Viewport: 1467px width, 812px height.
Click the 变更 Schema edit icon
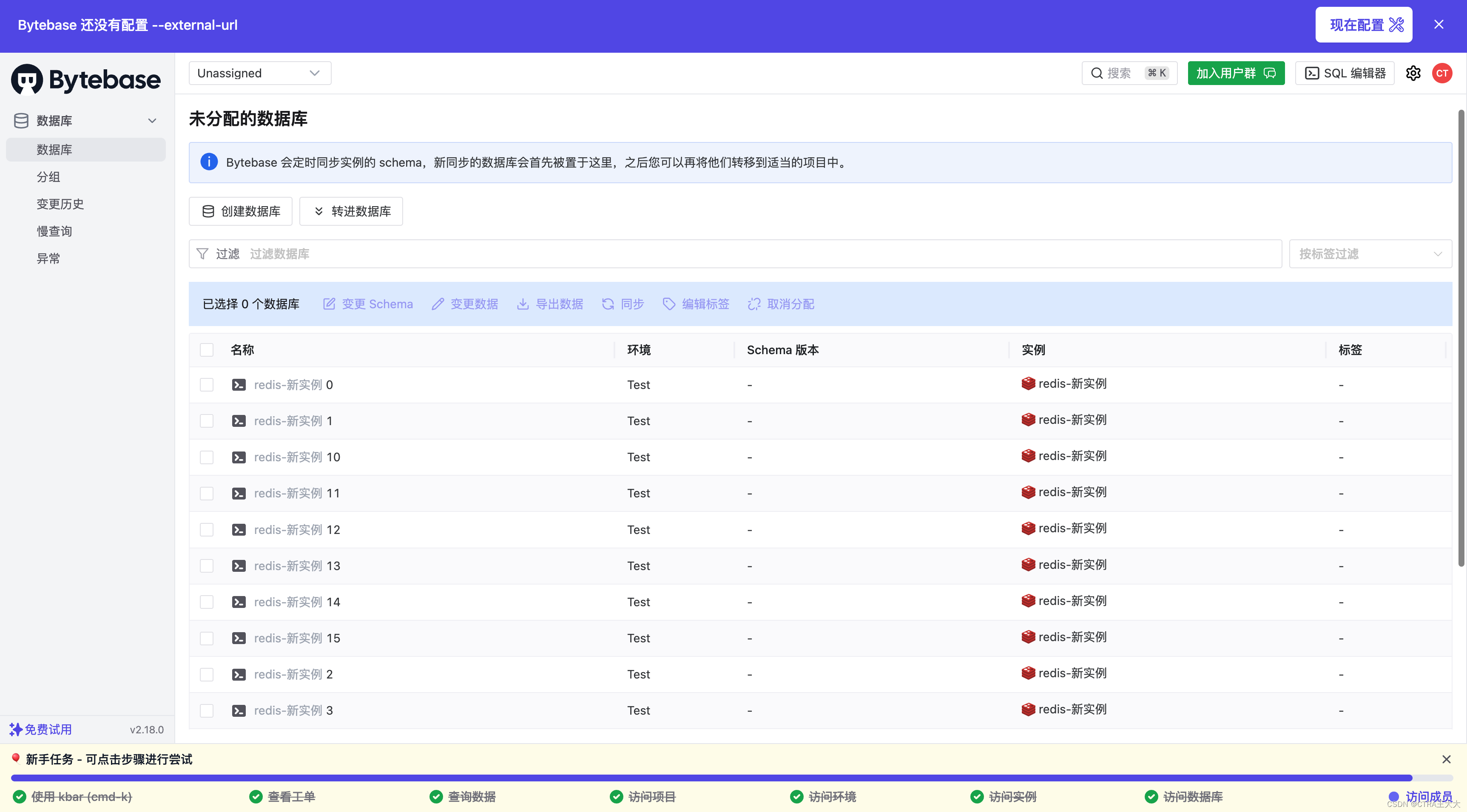[329, 304]
